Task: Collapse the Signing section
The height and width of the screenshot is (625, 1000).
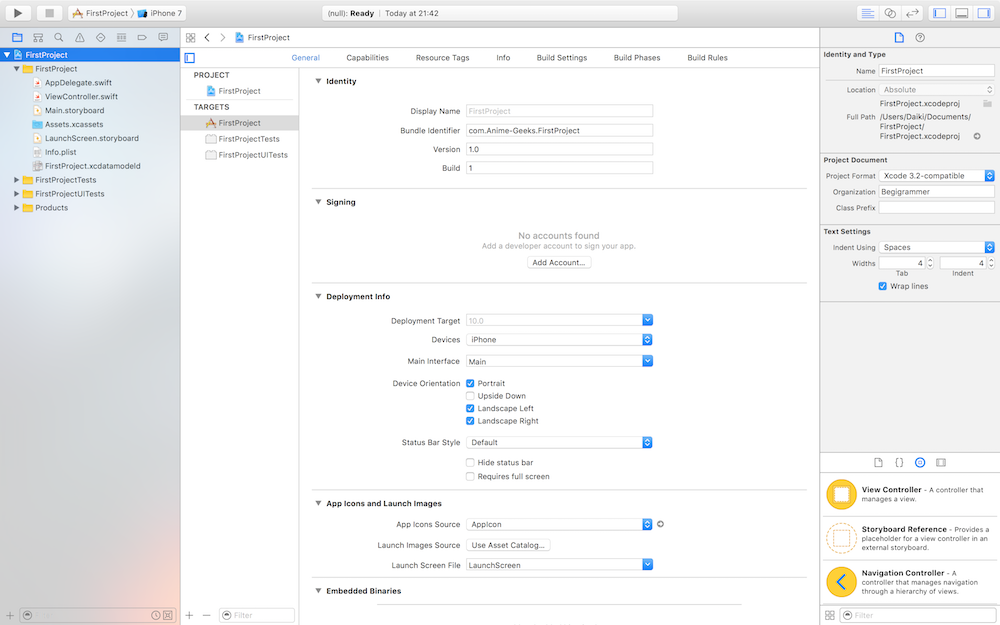Action: pyautogui.click(x=318, y=202)
